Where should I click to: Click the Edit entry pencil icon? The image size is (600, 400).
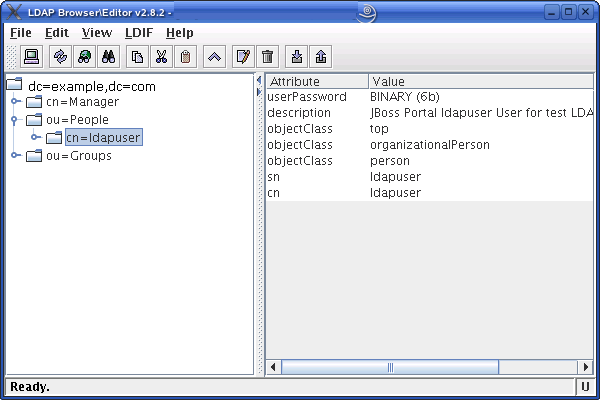(x=243, y=57)
